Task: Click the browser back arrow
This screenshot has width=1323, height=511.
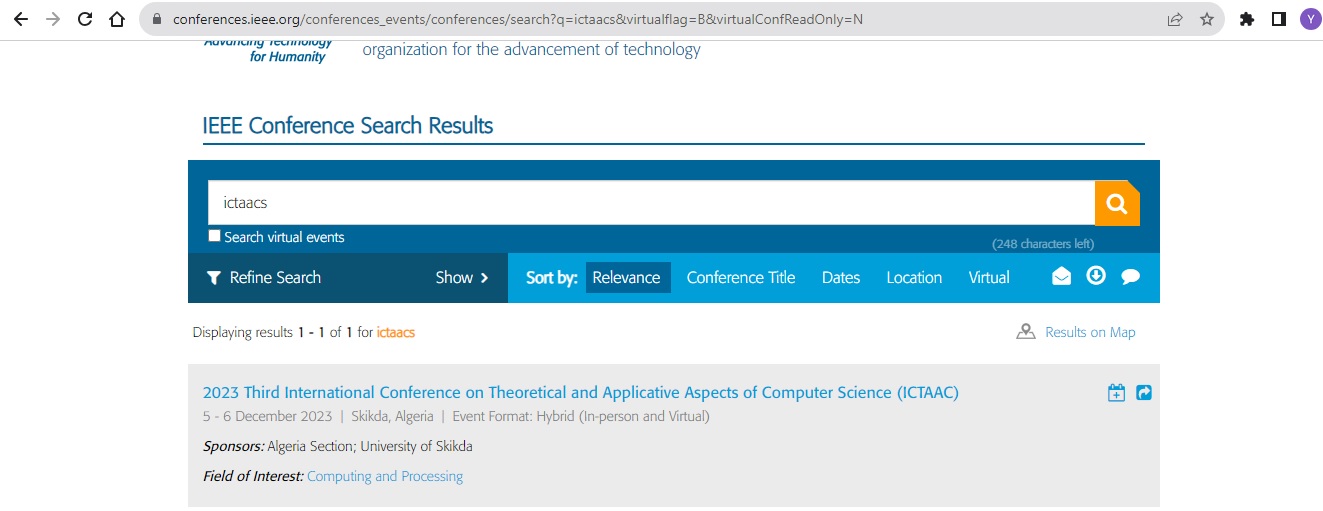Action: [x=20, y=19]
